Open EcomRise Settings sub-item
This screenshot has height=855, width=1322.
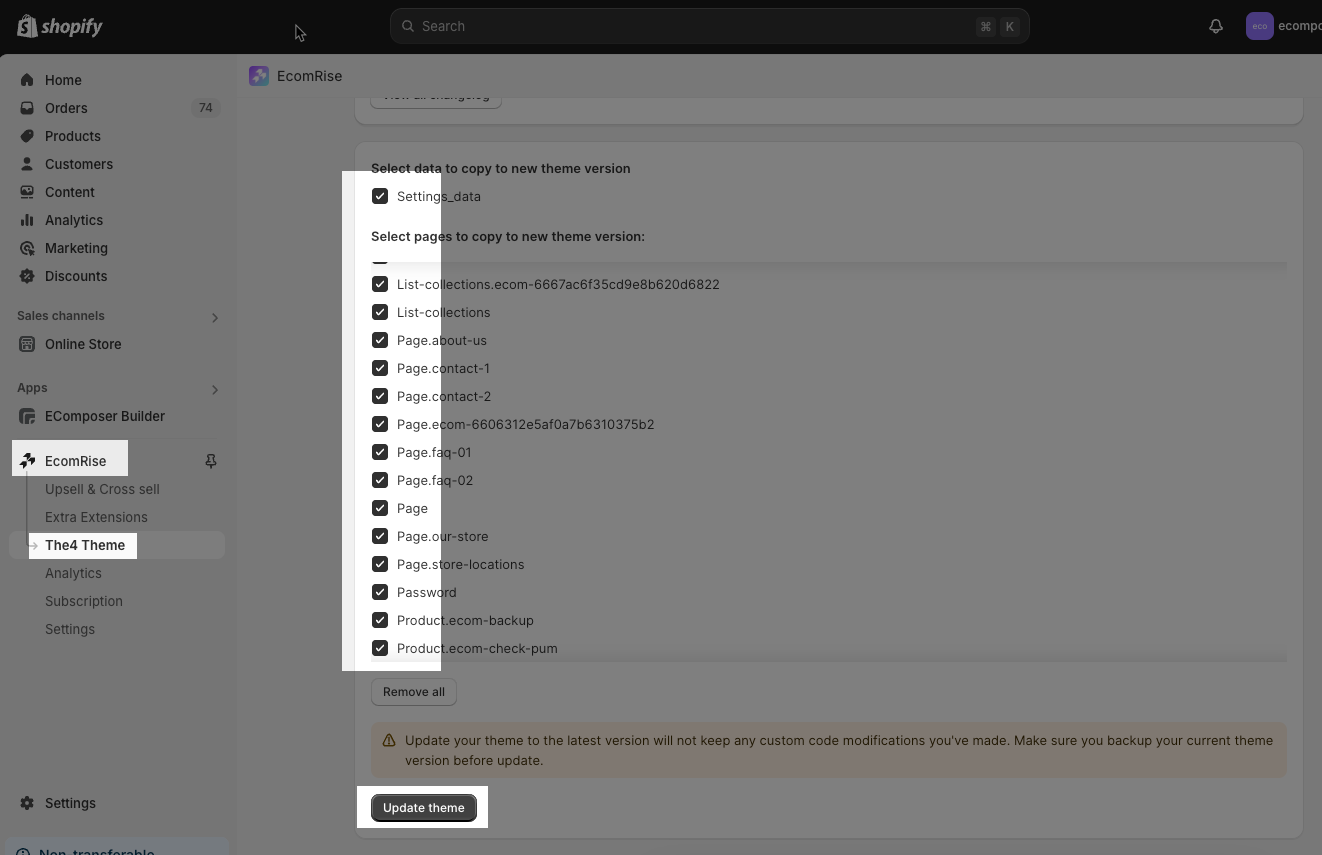[70, 629]
